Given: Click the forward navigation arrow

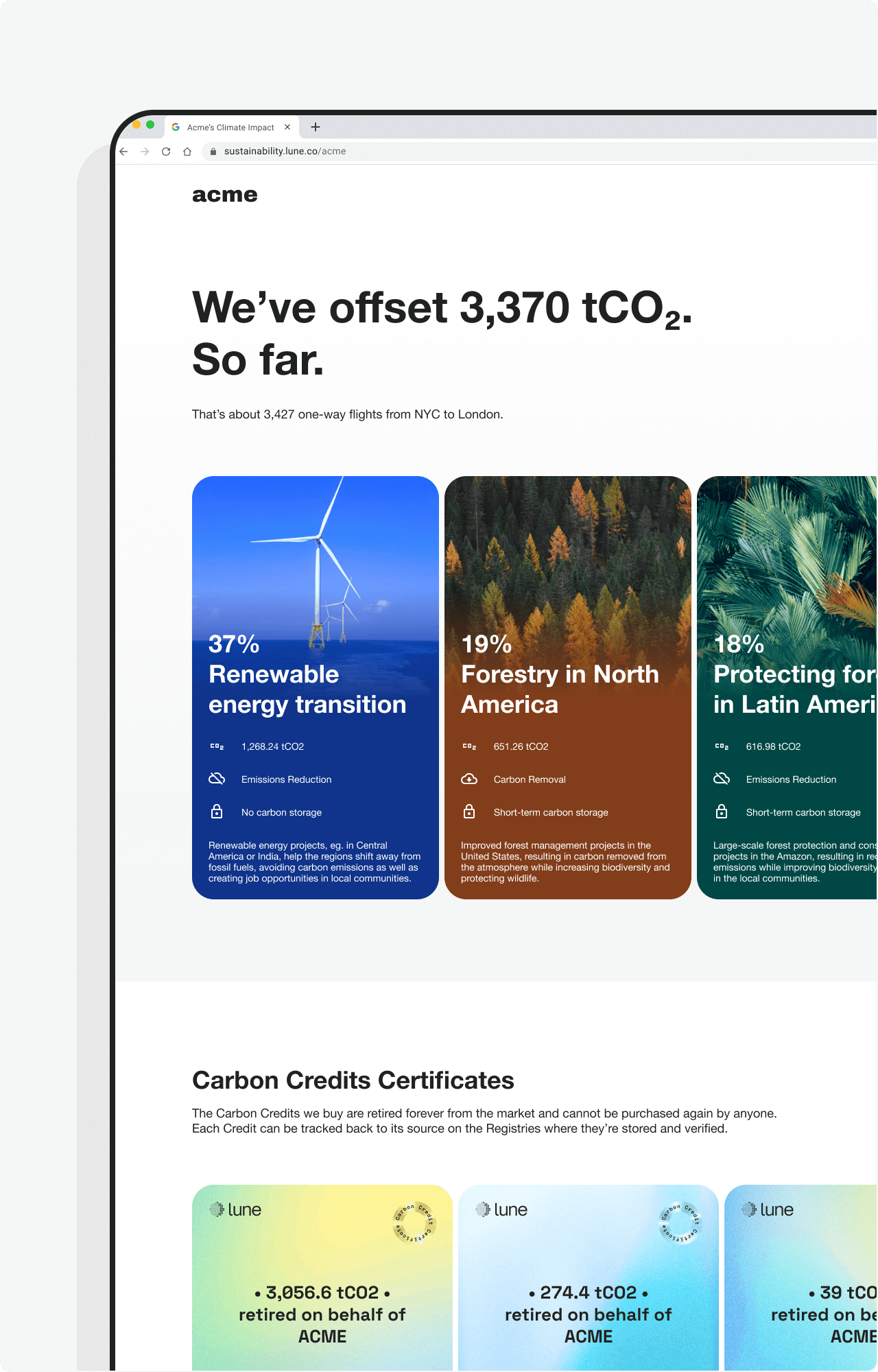Looking at the screenshot, I should pos(145,152).
